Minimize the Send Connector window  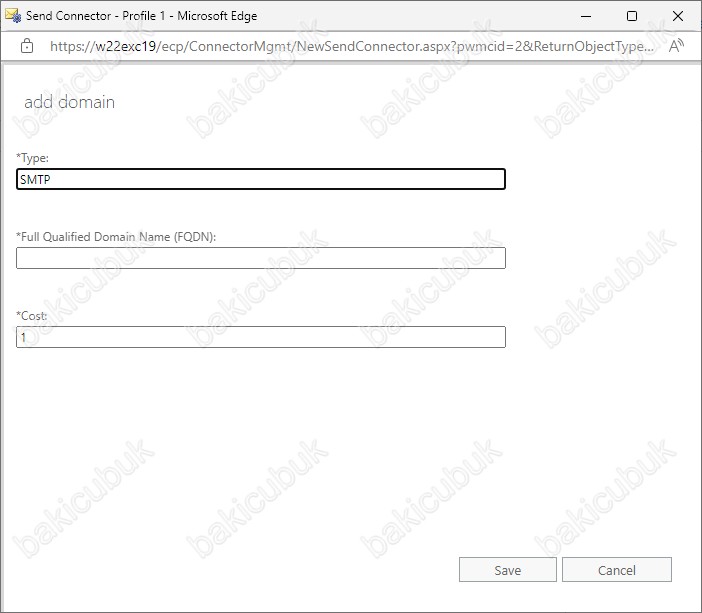pyautogui.click(x=586, y=16)
